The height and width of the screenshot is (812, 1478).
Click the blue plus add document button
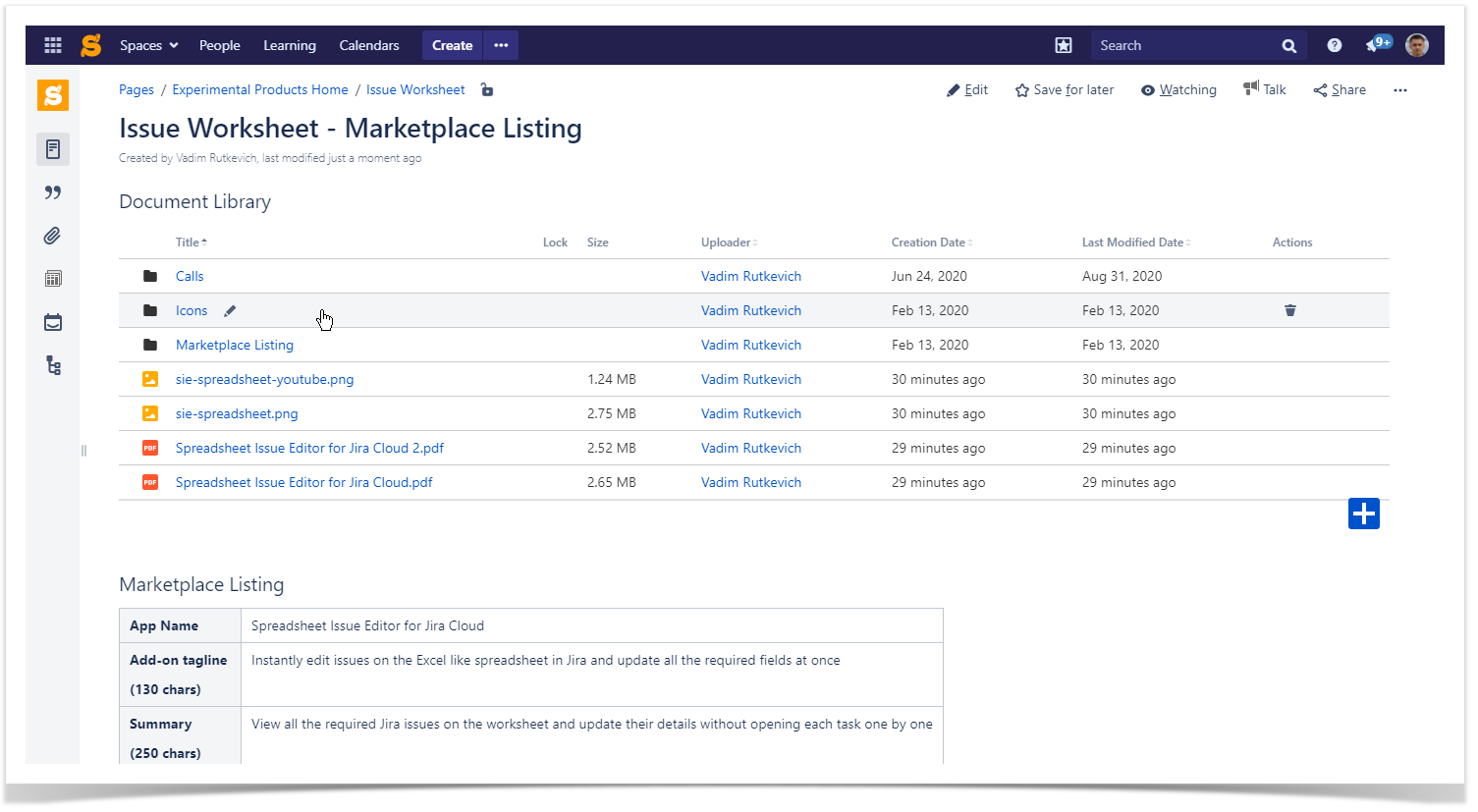pyautogui.click(x=1364, y=514)
